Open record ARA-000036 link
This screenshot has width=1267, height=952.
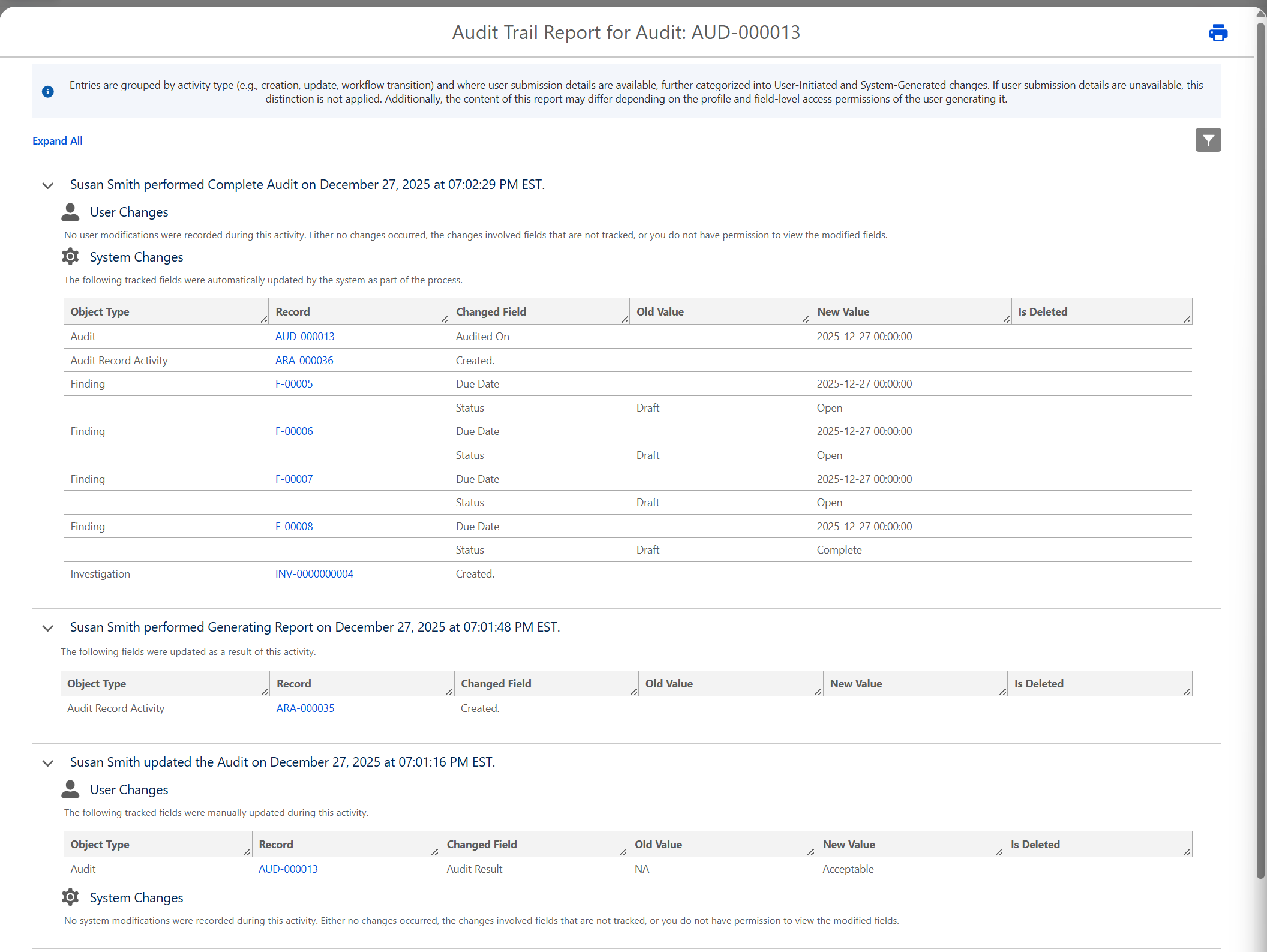[x=304, y=361]
